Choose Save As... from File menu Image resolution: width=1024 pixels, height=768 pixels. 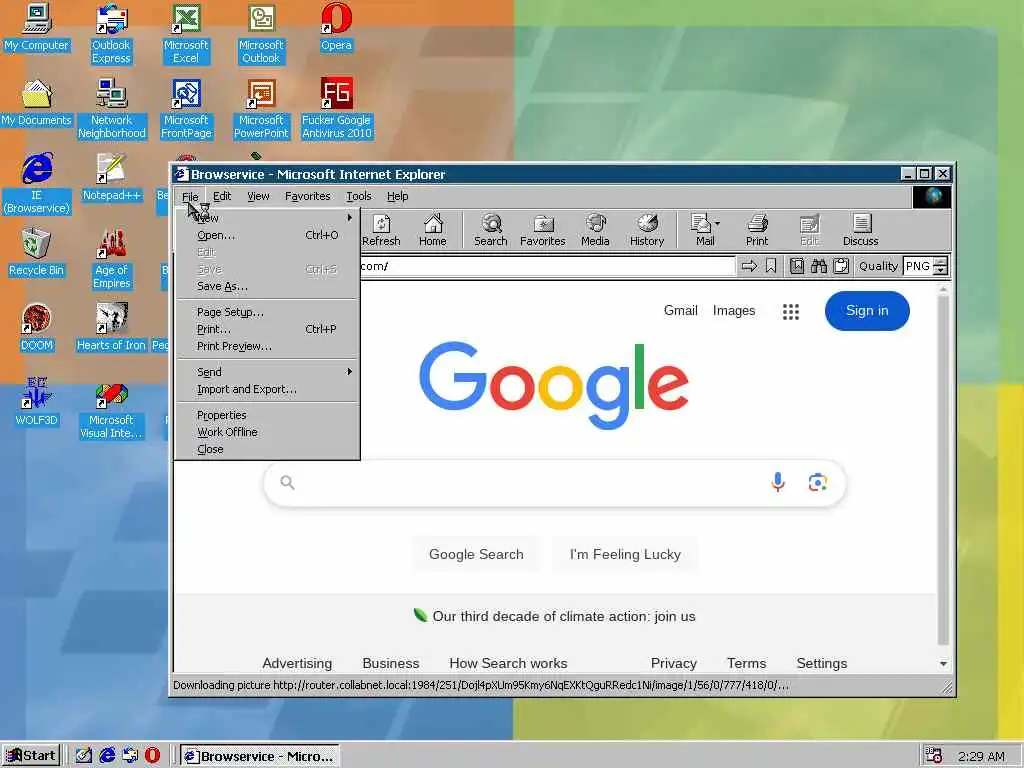click(x=268, y=286)
